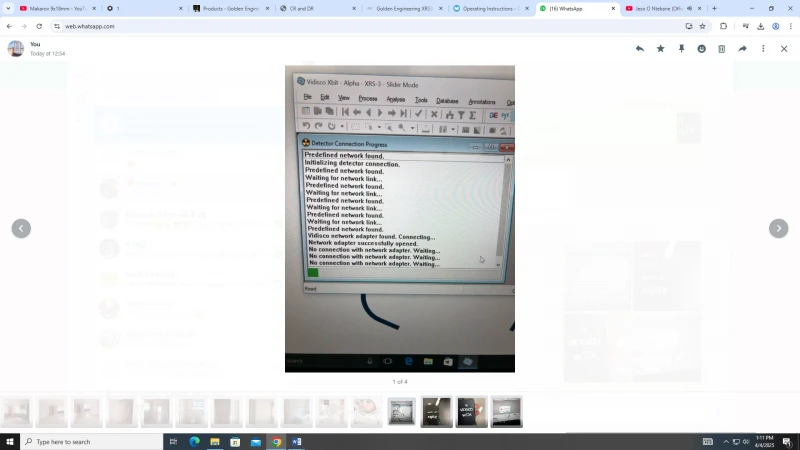Open Microsoft Store from the taskbar

[235, 442]
